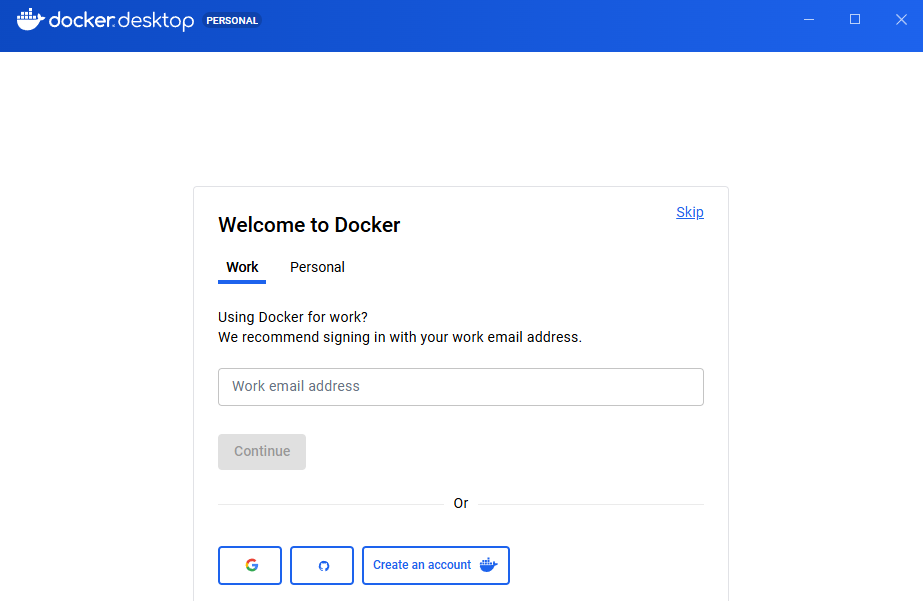Click the Docker whale logo in title bar
The height and width of the screenshot is (601, 923).
[30, 19]
